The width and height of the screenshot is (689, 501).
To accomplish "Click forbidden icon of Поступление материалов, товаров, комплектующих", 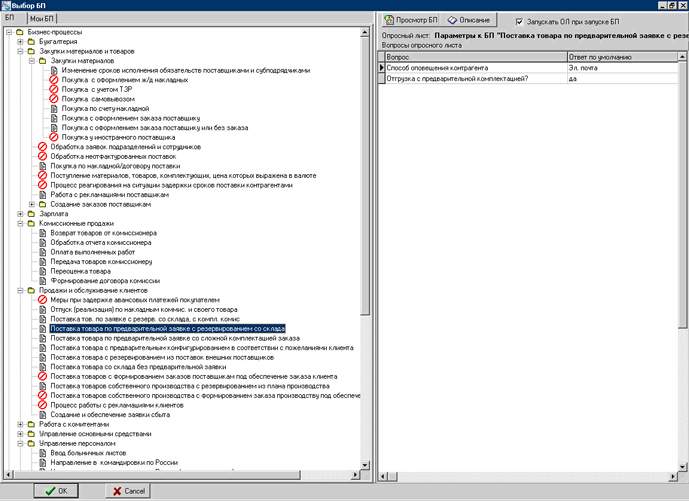I will click(42, 175).
